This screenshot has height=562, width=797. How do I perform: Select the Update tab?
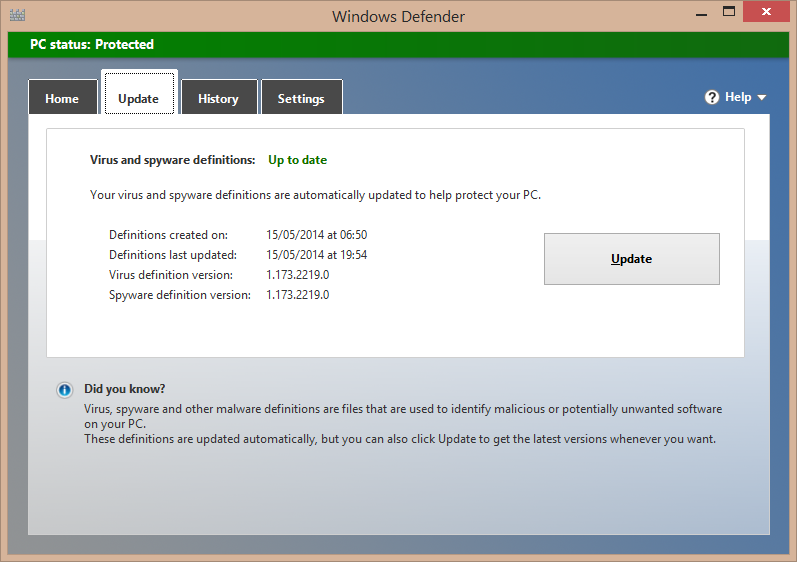[138, 98]
